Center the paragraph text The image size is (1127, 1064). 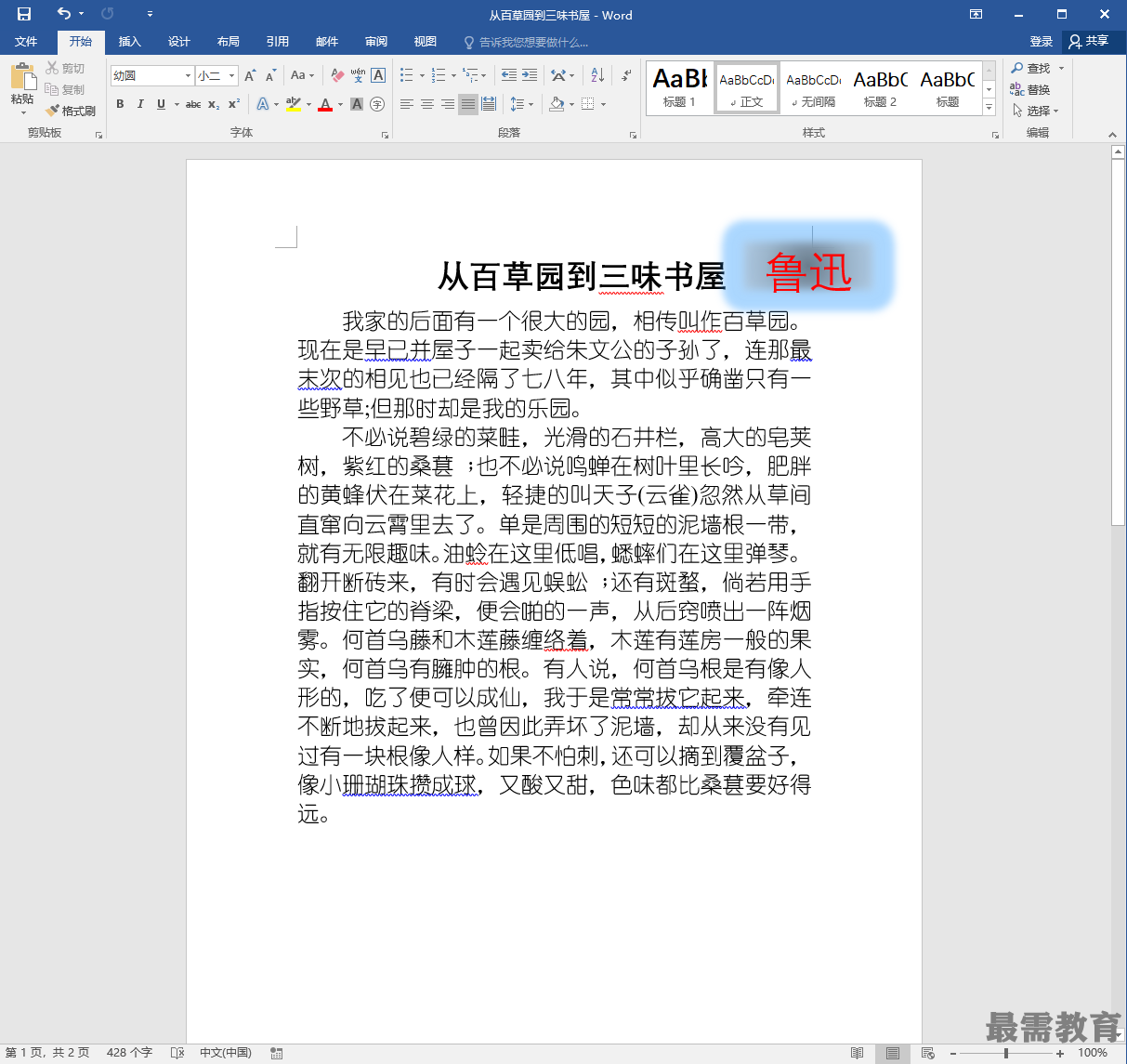427,104
